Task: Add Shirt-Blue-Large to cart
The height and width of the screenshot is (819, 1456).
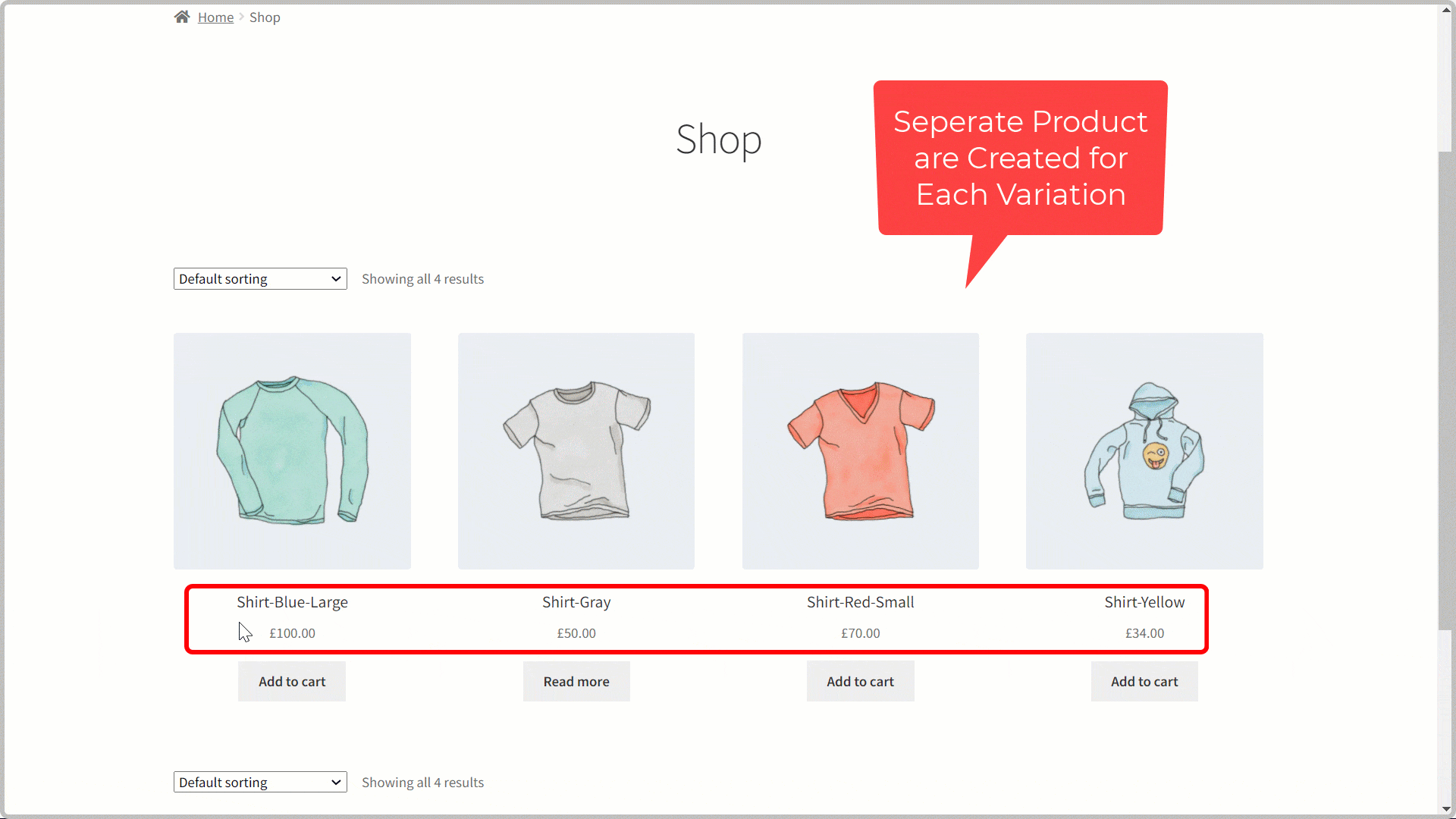Action: point(291,681)
